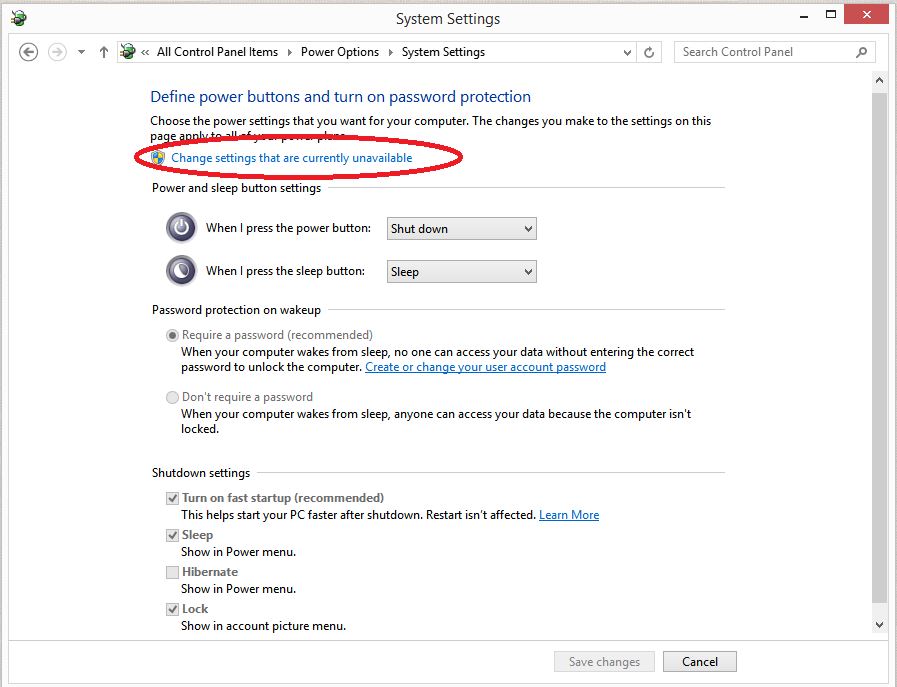Select Don't require a password option
897x687 pixels.
(172, 397)
